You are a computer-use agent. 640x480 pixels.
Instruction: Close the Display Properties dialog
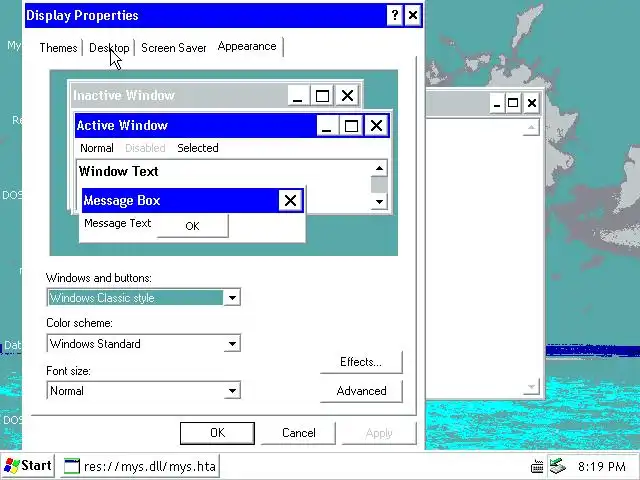pyautogui.click(x=413, y=16)
